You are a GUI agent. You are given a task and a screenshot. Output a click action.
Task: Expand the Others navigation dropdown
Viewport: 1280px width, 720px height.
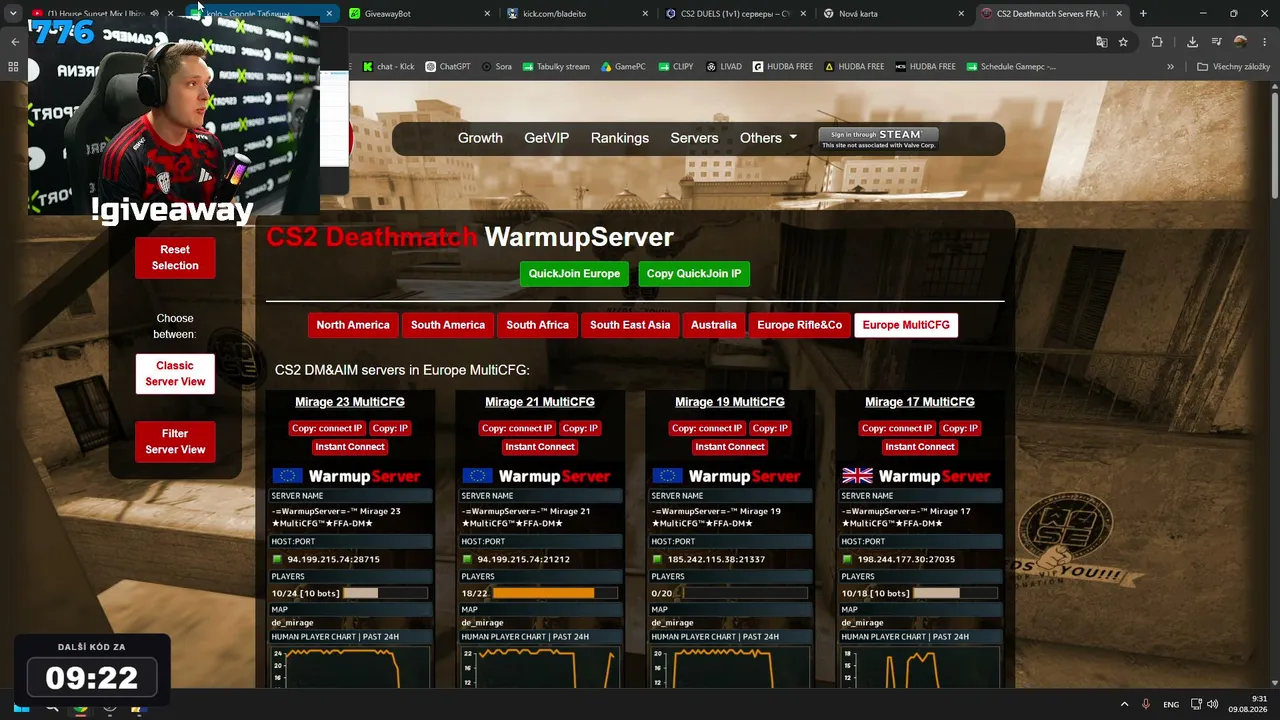tap(768, 138)
